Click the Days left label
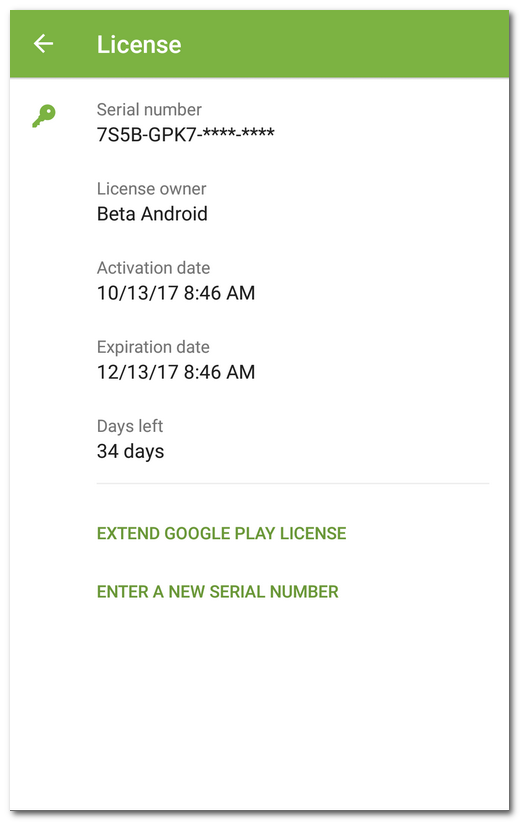520x822 pixels. [129, 426]
